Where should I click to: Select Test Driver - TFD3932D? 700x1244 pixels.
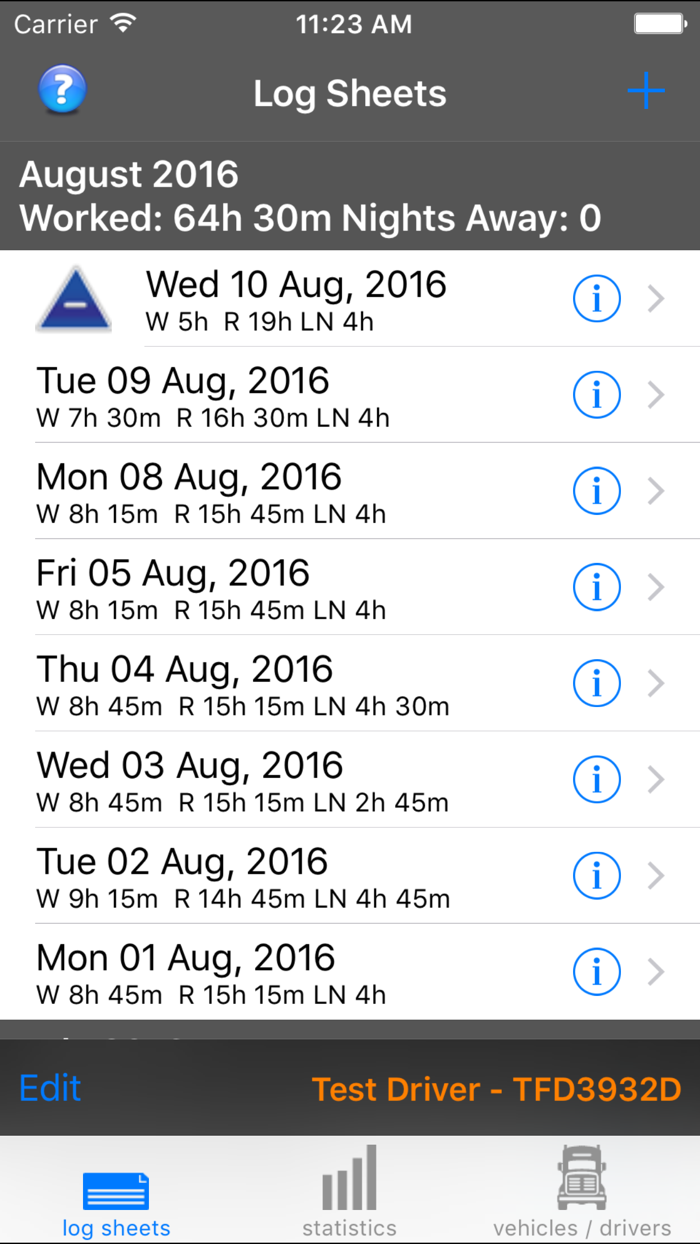(497, 1088)
